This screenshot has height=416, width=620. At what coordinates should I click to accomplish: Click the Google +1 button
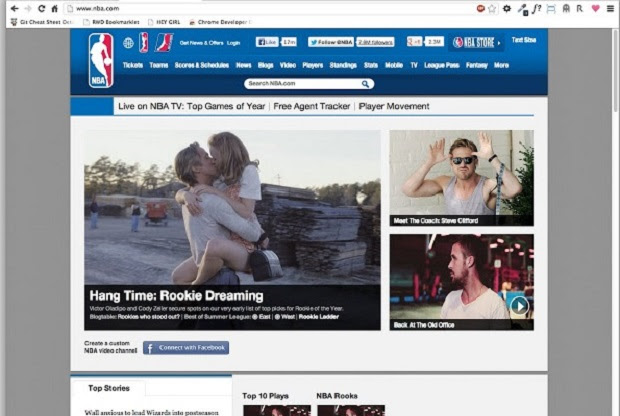tap(414, 42)
